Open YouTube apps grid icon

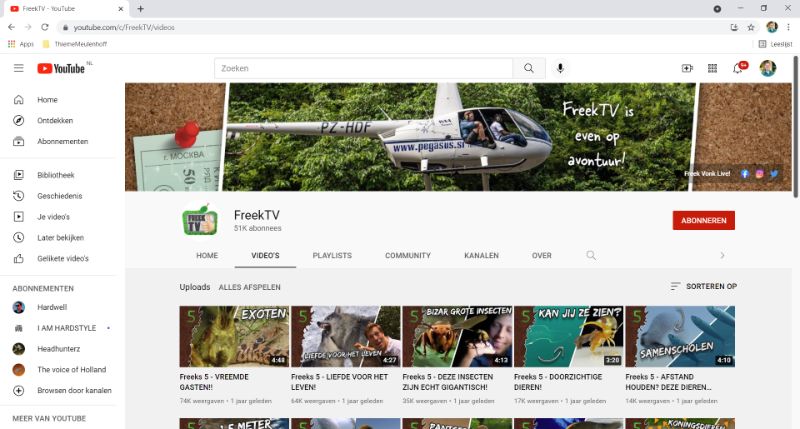coord(713,68)
